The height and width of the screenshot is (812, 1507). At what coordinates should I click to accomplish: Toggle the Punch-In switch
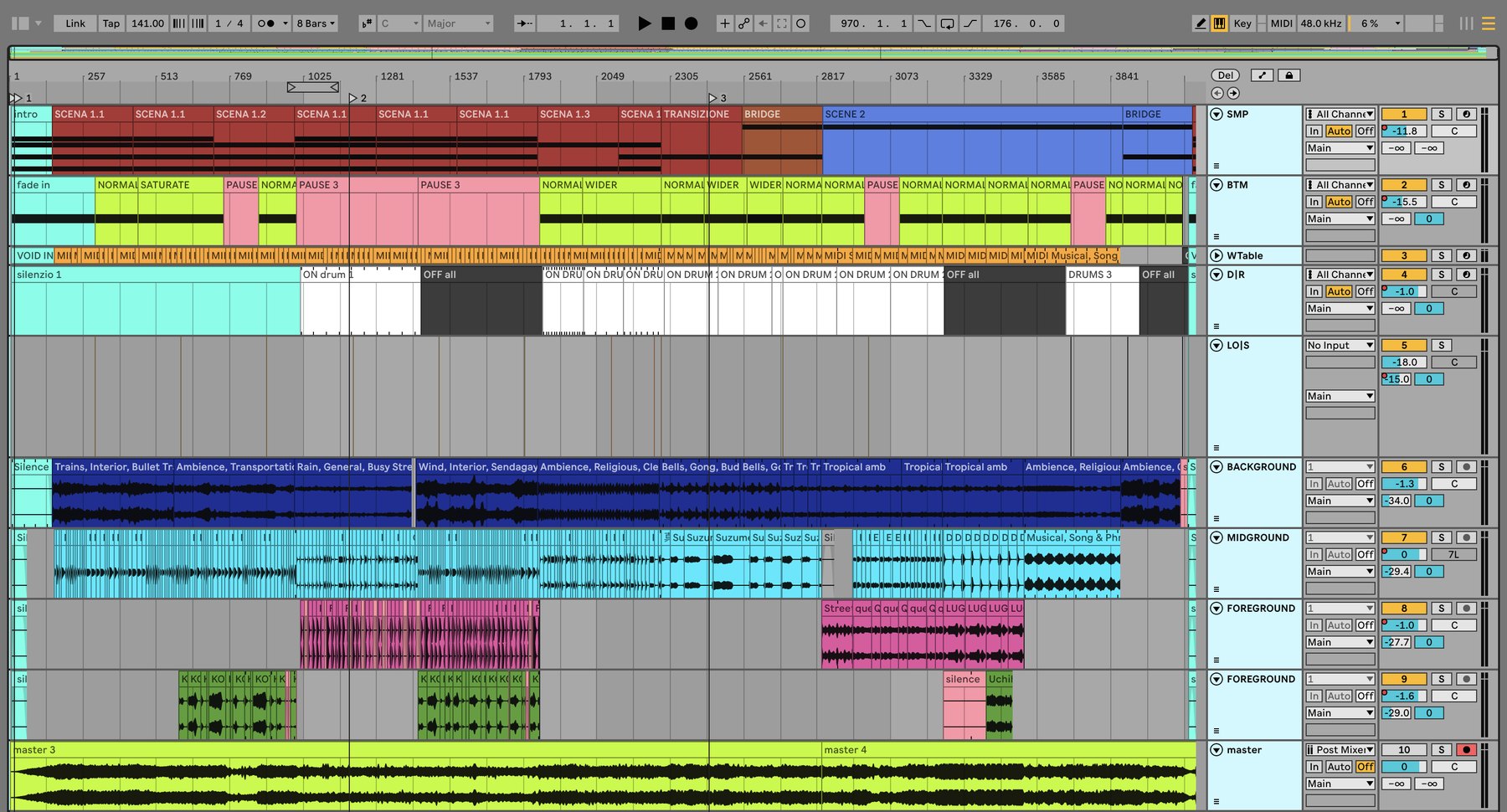924,23
